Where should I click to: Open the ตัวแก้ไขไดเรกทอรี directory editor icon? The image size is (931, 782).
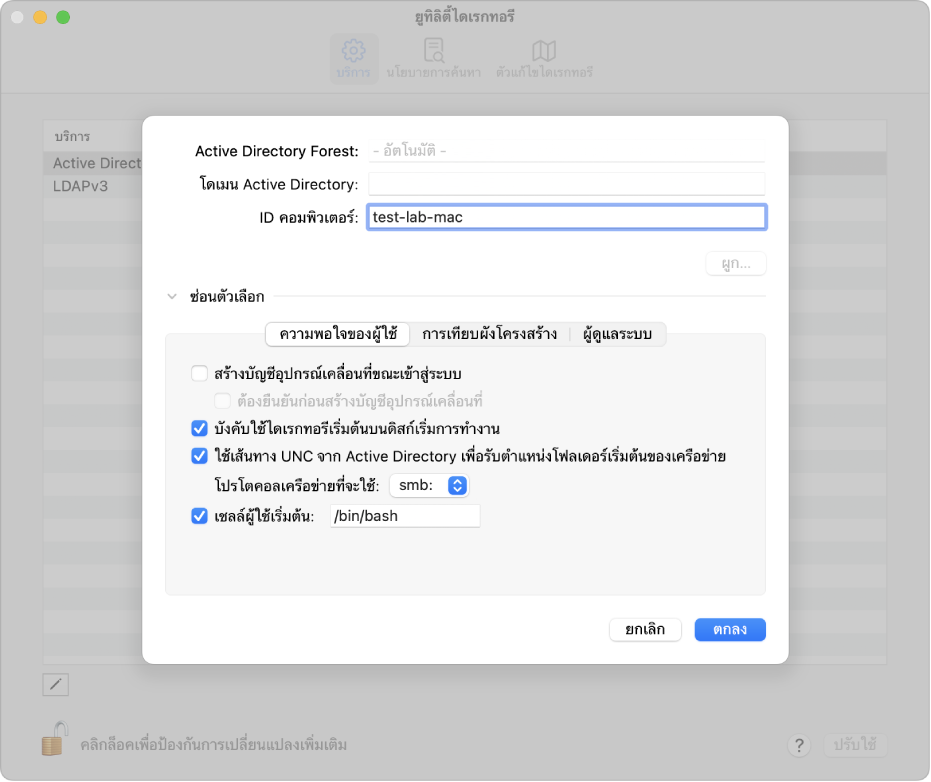point(544,59)
